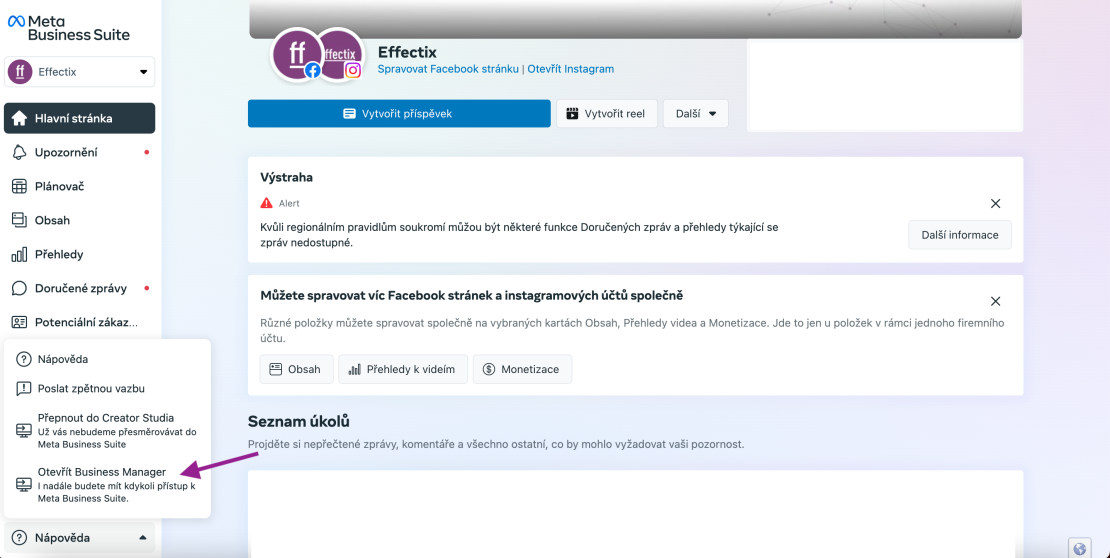Click the Effectix page name heading

[x=407, y=52]
